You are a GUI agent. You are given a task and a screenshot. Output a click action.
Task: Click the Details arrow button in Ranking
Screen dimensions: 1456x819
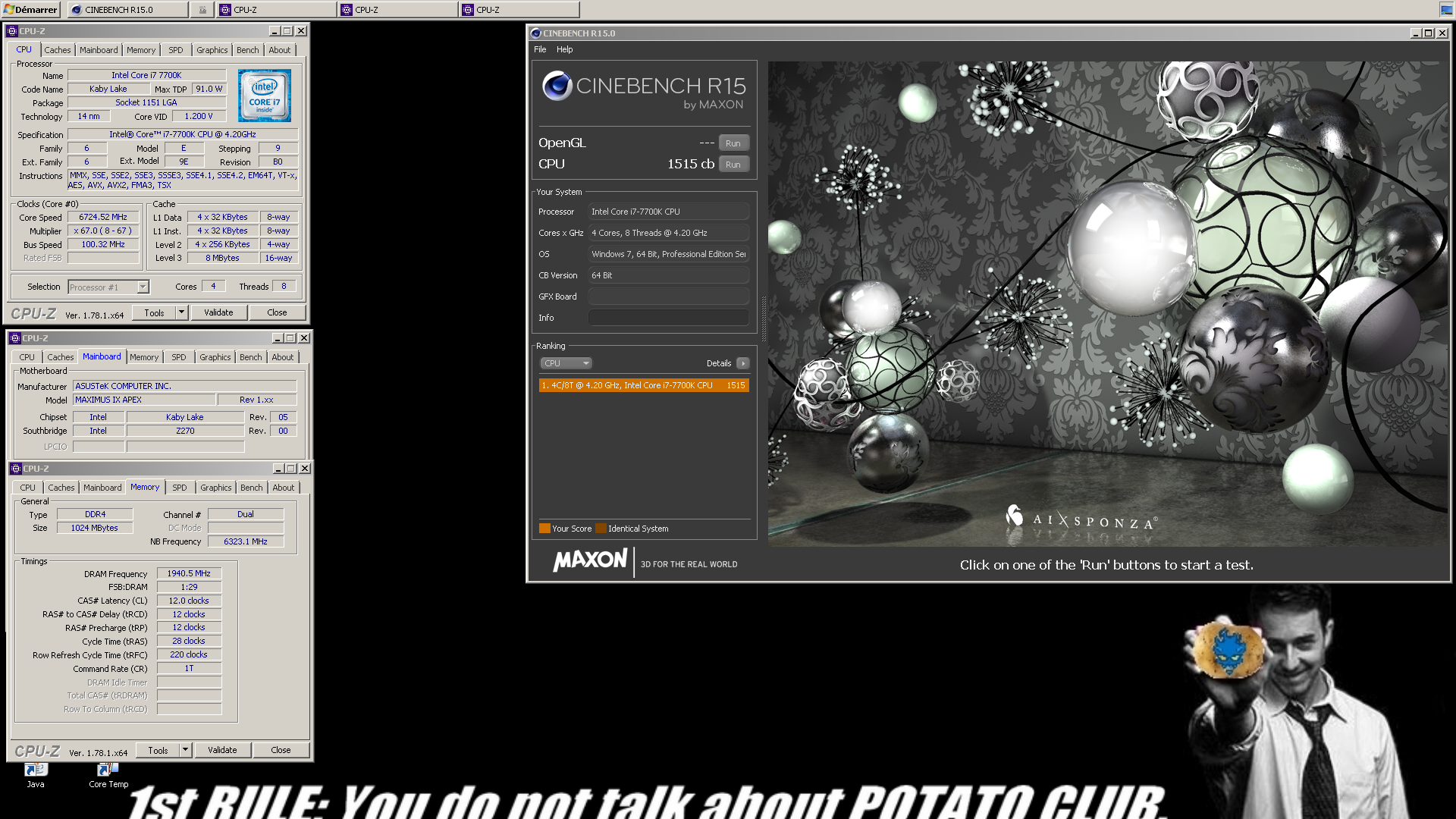(742, 363)
